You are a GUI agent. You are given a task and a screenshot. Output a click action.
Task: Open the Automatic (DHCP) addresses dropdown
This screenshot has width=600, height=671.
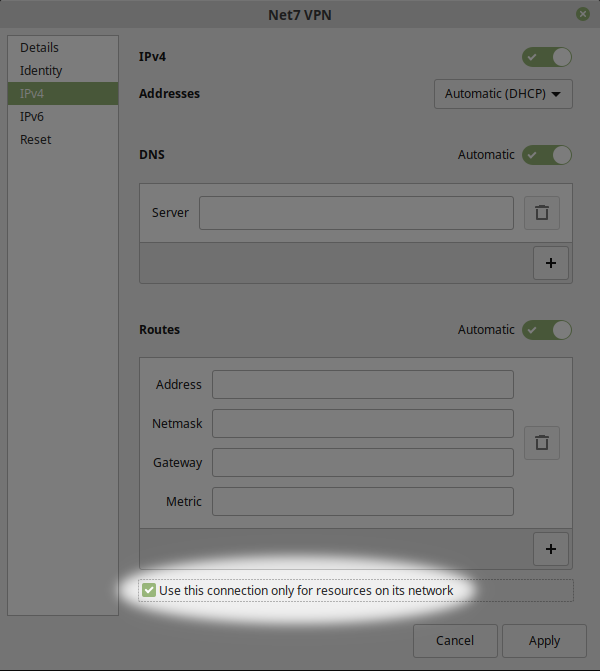(x=503, y=94)
